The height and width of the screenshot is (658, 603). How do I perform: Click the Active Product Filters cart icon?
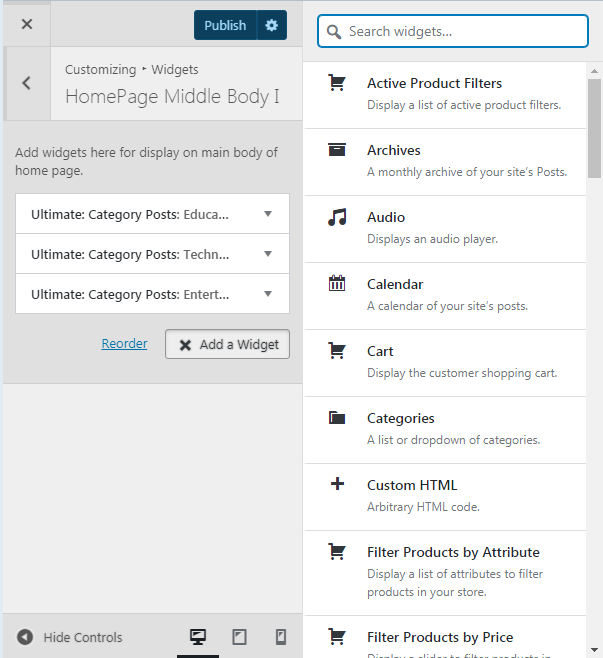[x=337, y=83]
